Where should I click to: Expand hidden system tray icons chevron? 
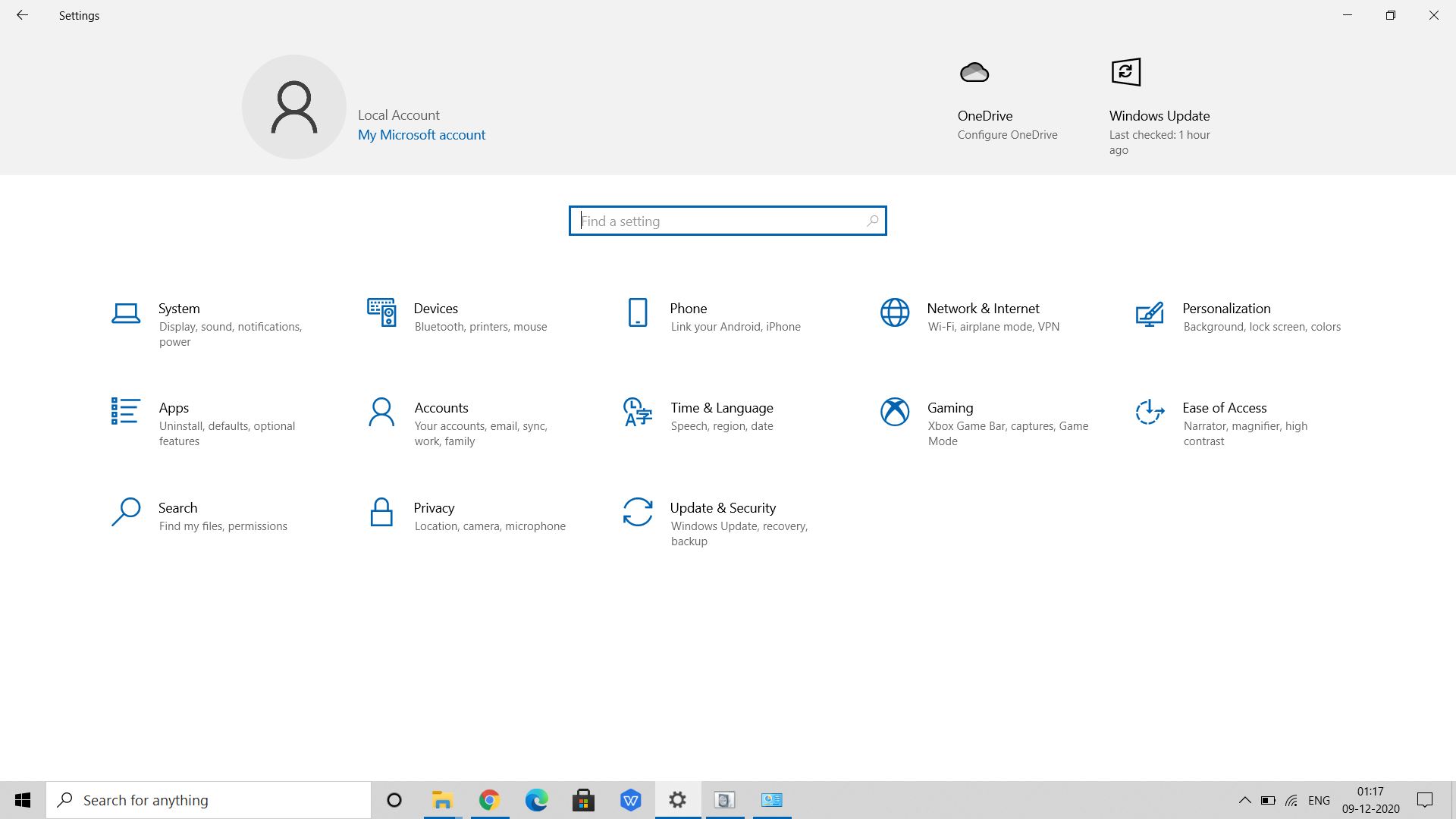1244,800
